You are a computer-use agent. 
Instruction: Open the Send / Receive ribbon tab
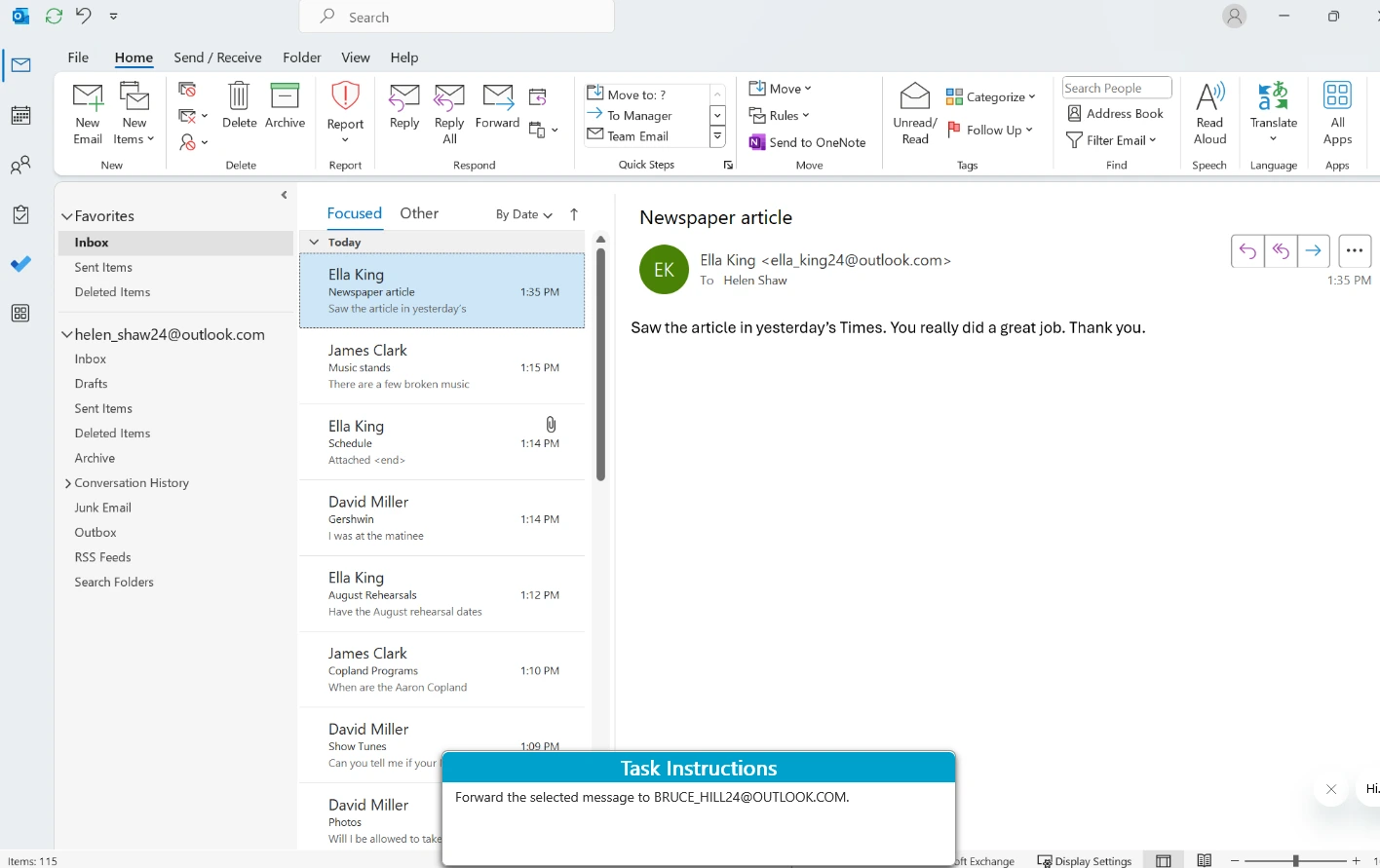[217, 57]
